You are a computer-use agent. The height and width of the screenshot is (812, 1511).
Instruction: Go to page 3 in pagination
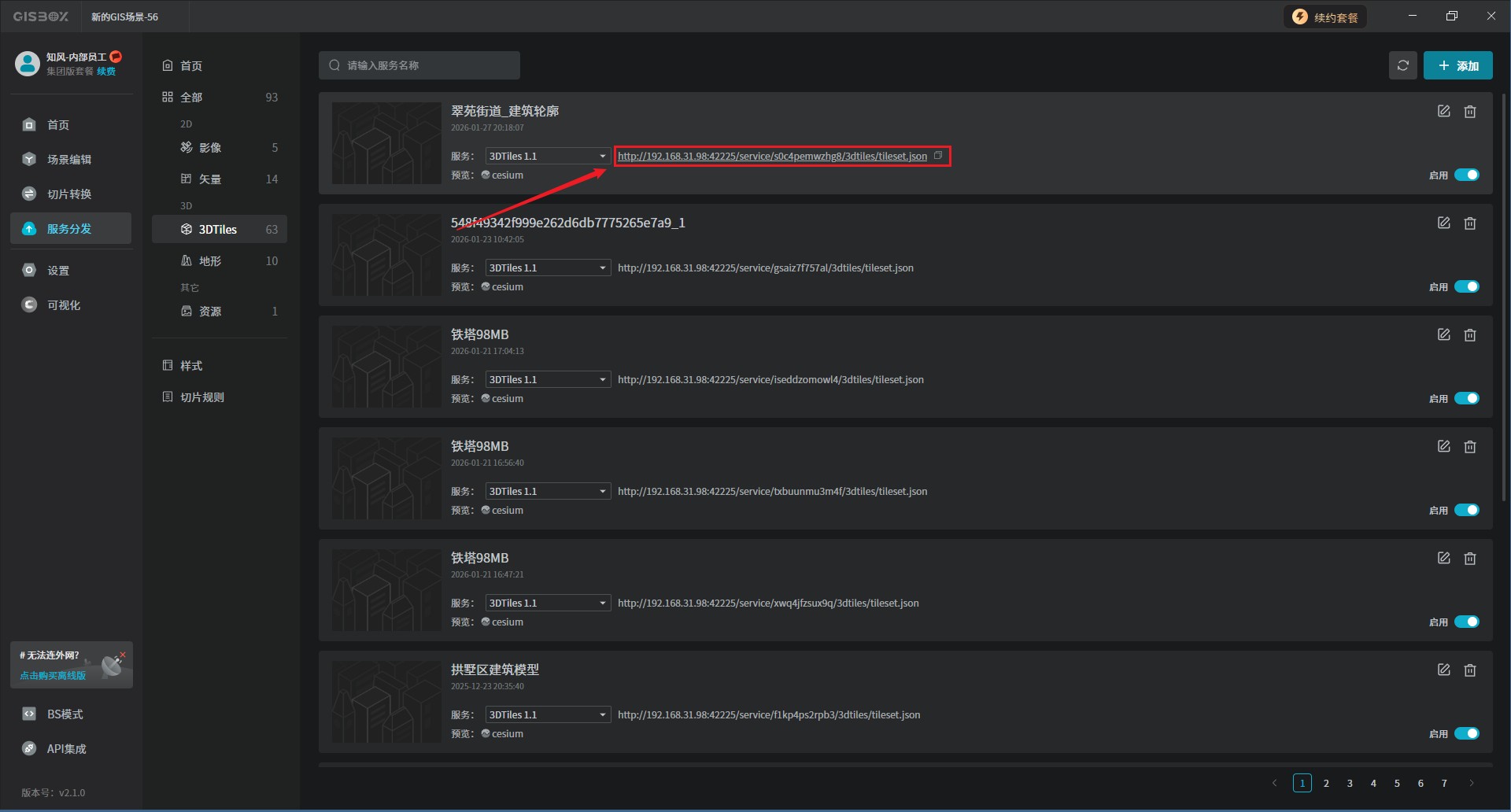click(1350, 783)
